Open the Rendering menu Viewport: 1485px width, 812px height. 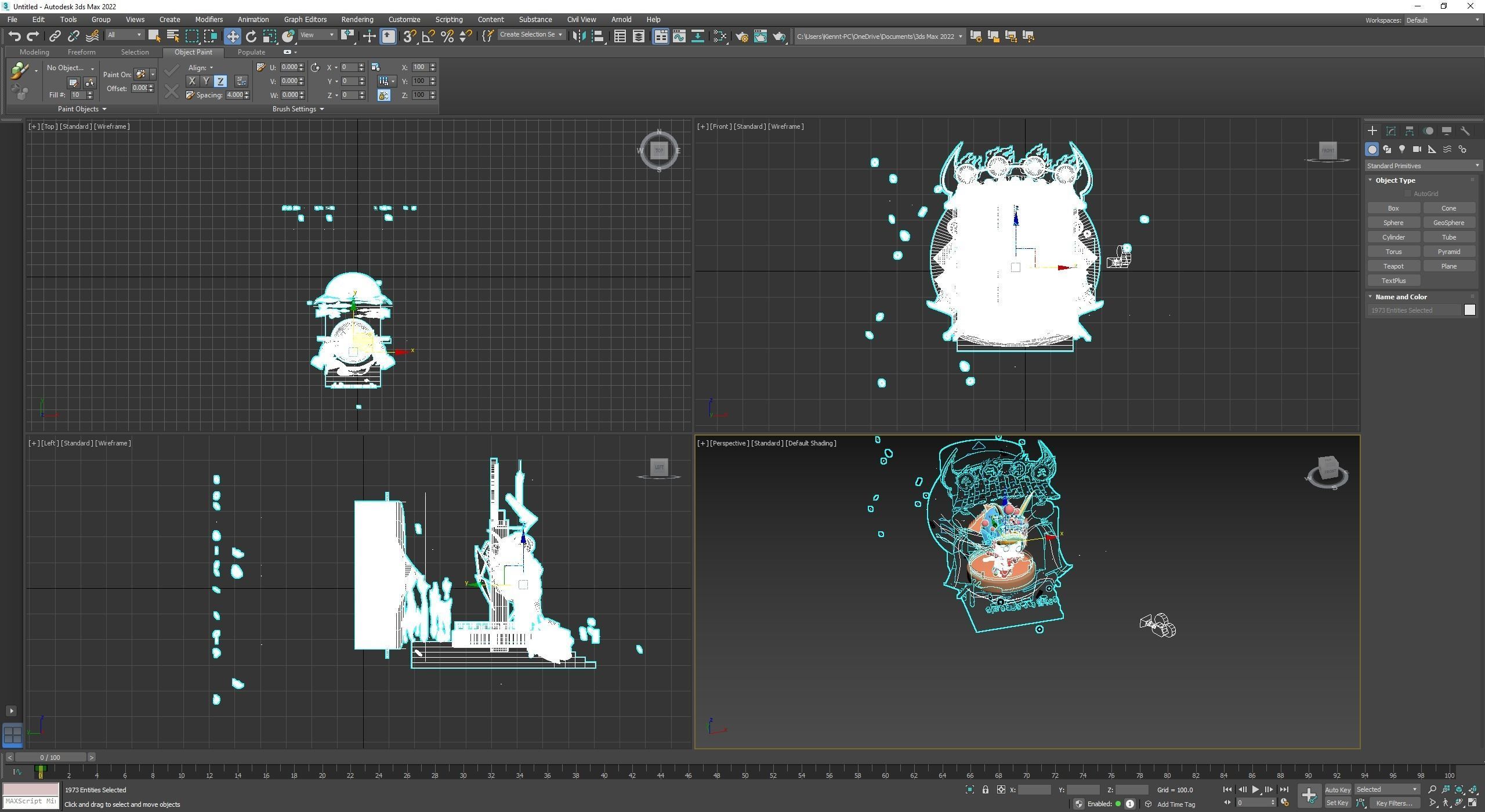click(357, 19)
